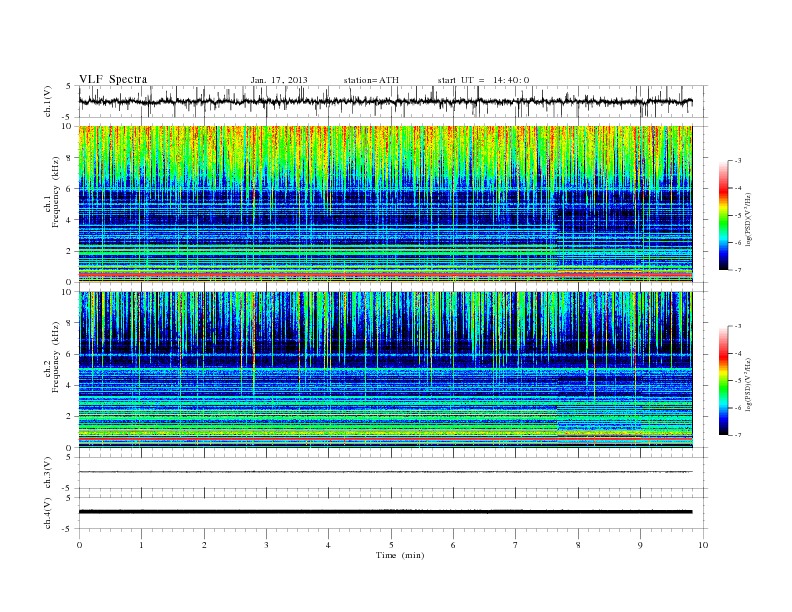
Task: Click the "ch.4(V)" axis label
Action: [48, 513]
